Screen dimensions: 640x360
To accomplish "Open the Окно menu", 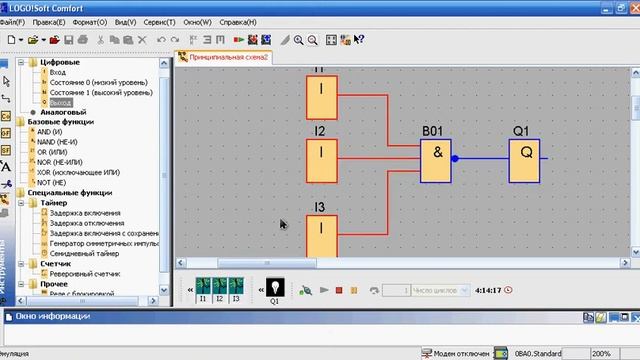I will click(x=198, y=22).
